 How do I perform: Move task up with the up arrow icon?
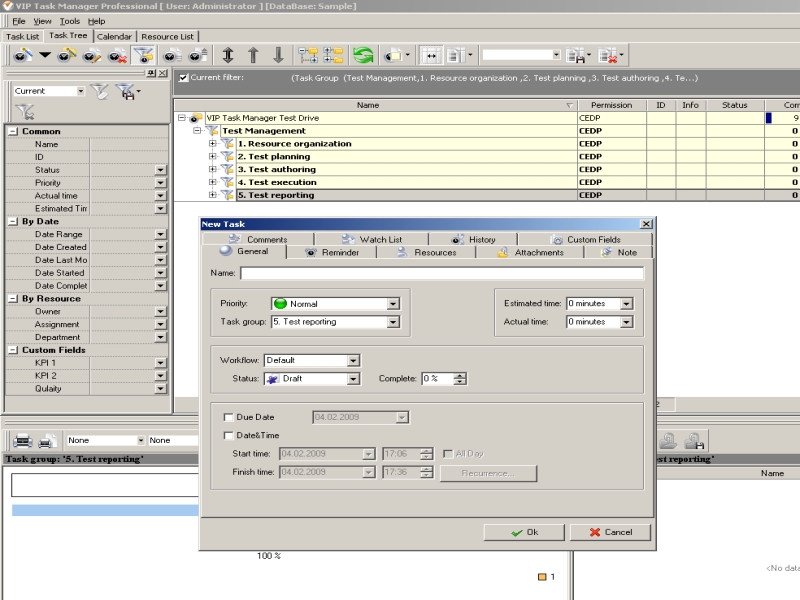click(x=253, y=55)
